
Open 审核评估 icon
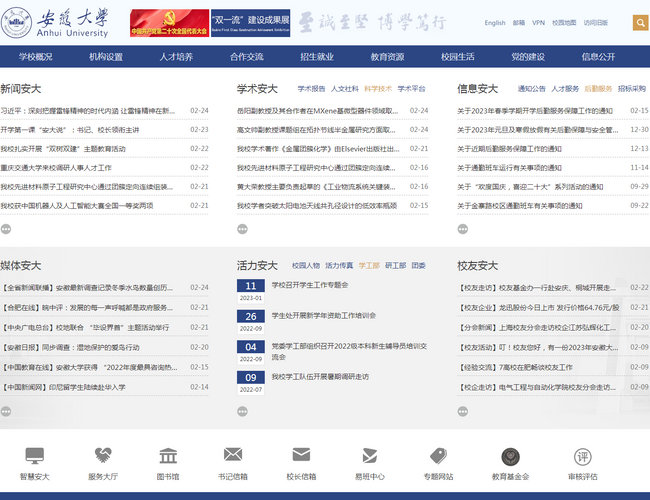tap(582, 456)
